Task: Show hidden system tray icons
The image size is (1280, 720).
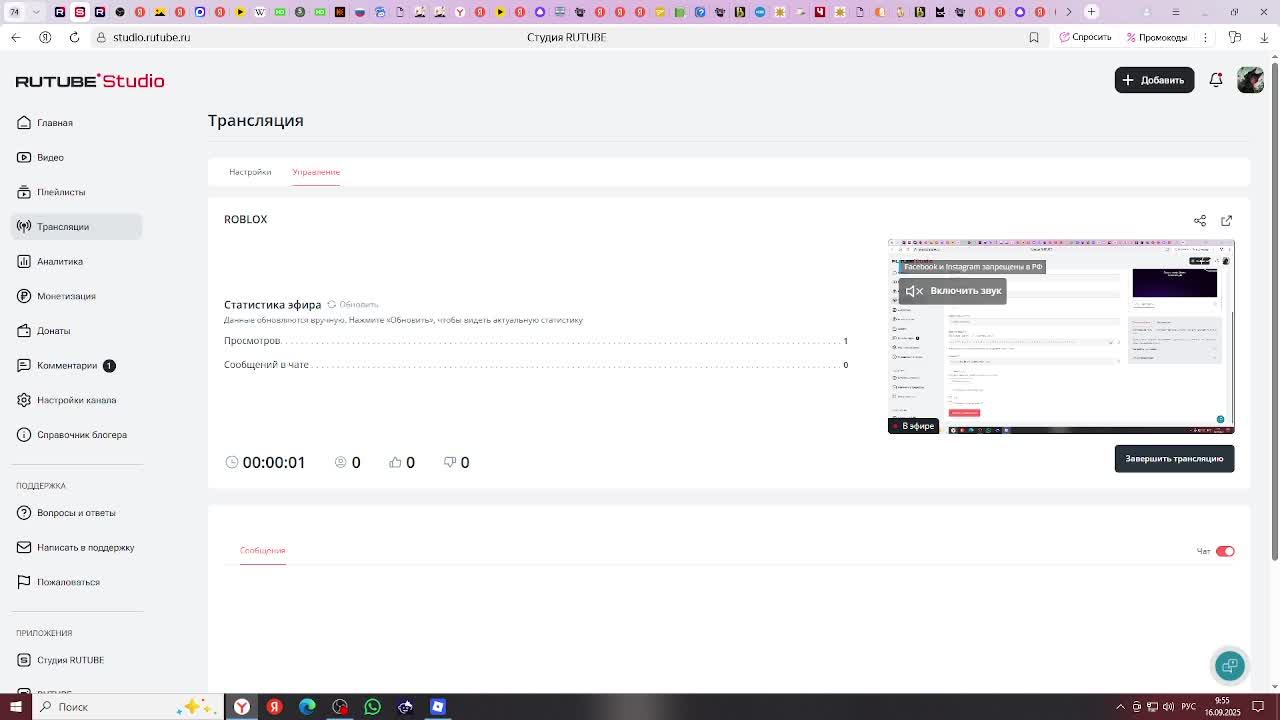Action: point(1120,707)
